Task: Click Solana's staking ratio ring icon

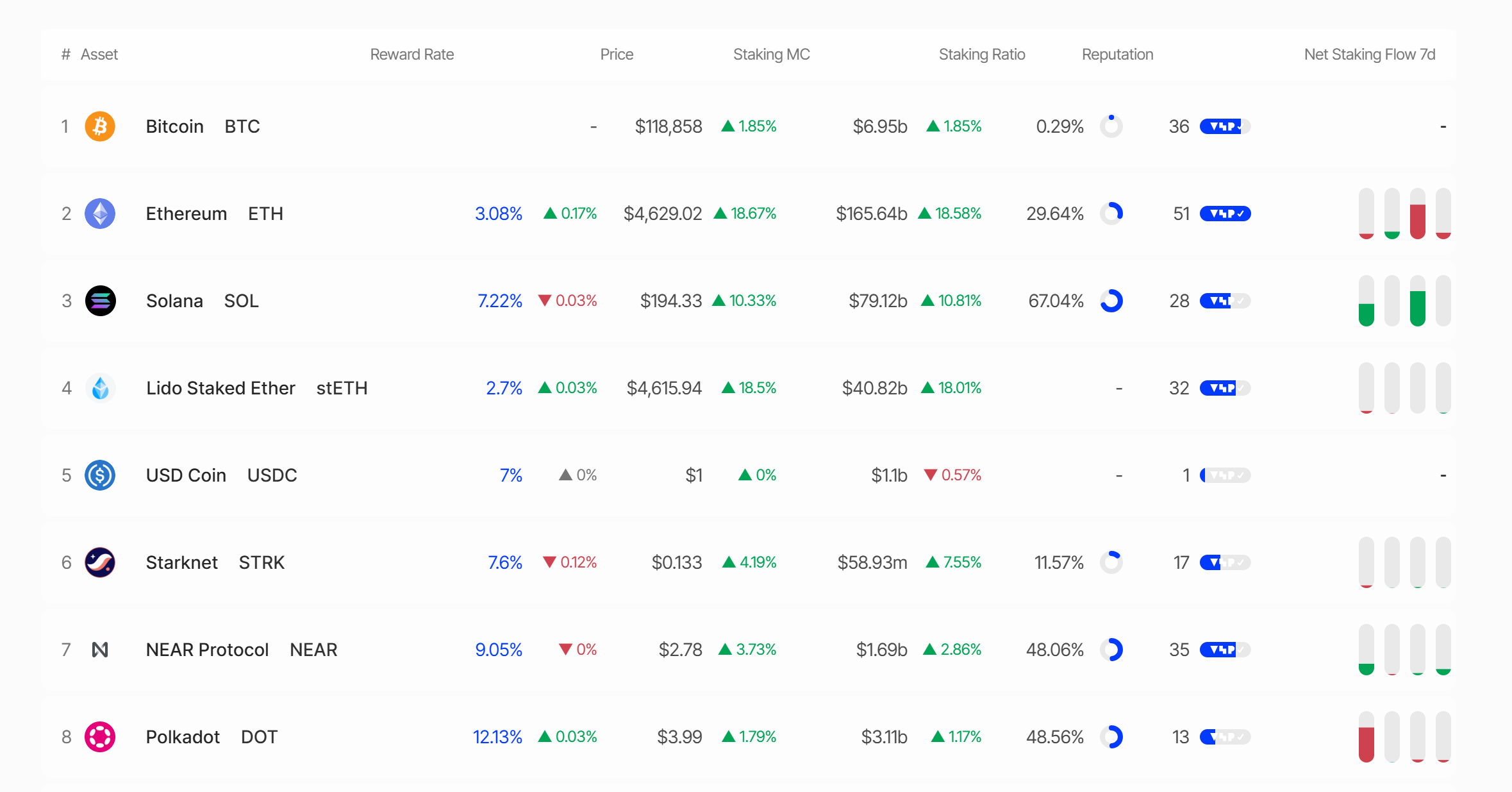Action: click(x=1111, y=301)
